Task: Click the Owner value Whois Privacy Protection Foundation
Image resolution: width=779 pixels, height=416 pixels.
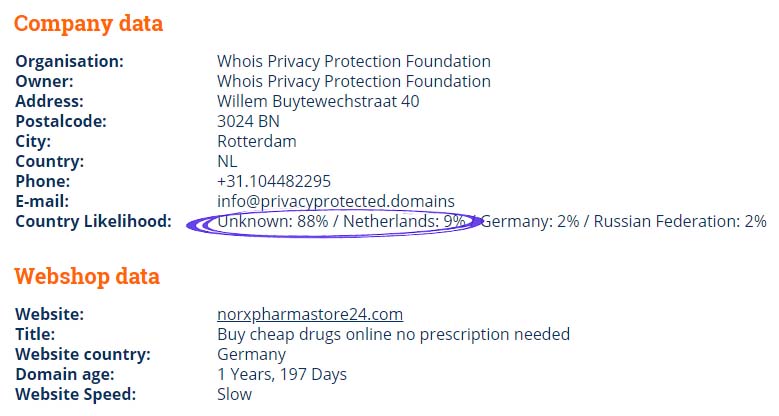Action: point(354,81)
